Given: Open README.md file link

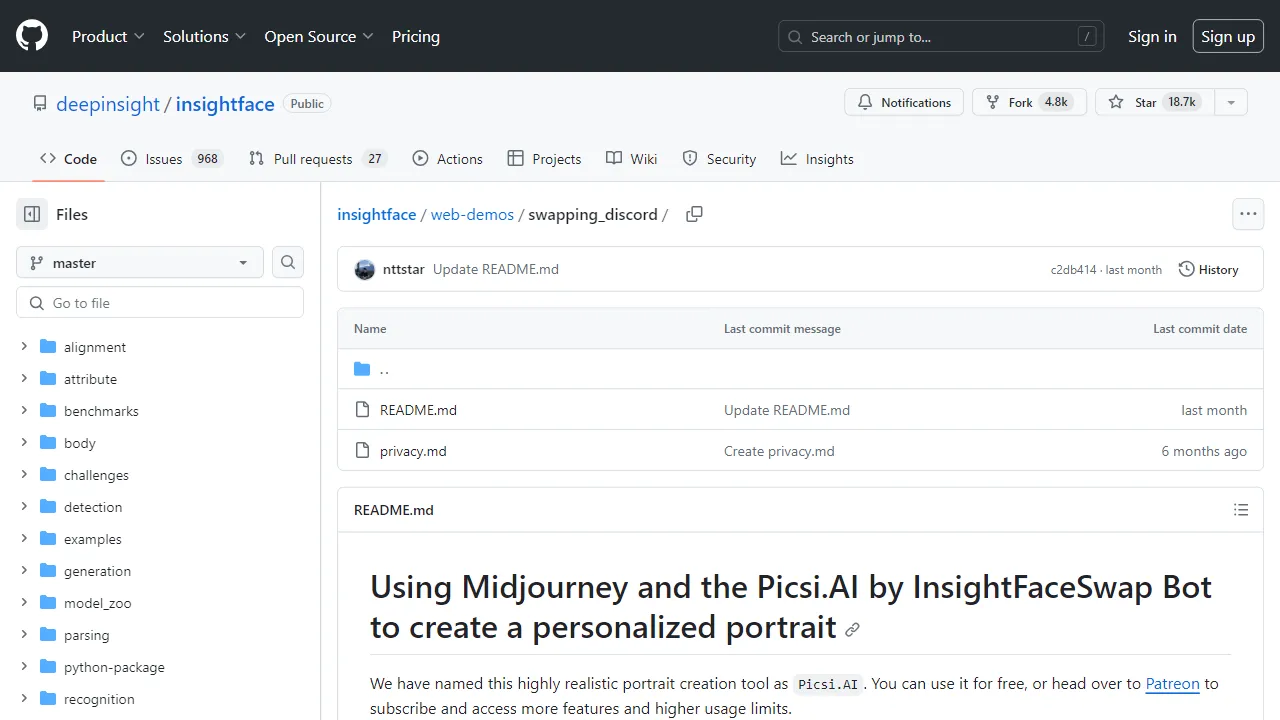Looking at the screenshot, I should (418, 410).
